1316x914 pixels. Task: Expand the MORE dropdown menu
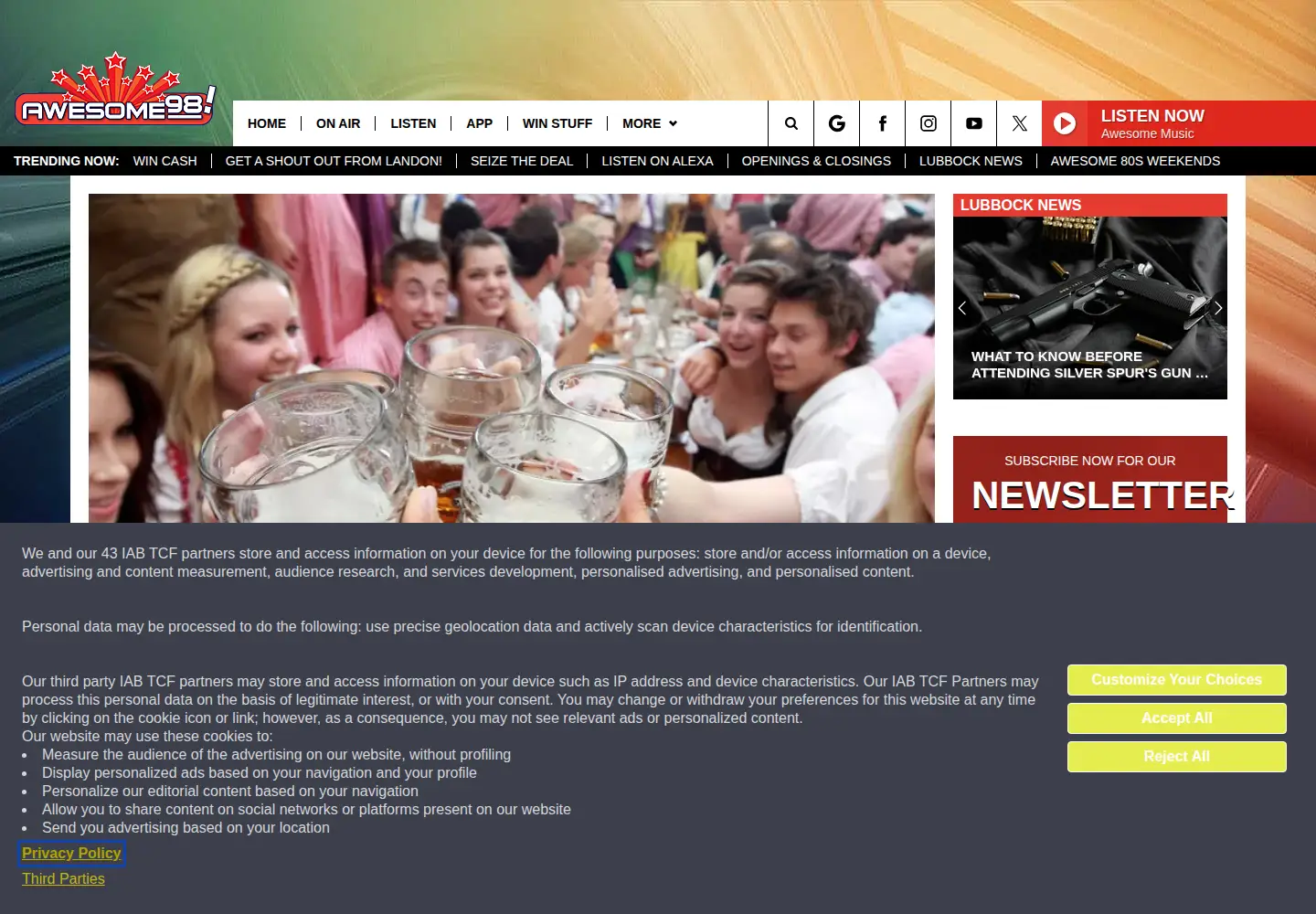point(650,123)
